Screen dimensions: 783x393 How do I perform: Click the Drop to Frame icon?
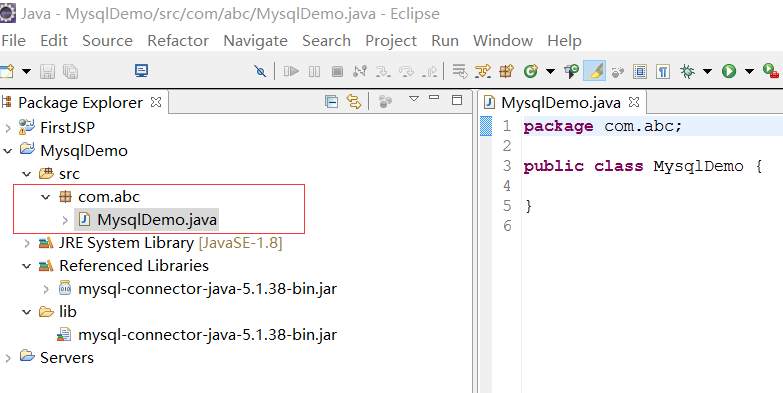[x=459, y=71]
